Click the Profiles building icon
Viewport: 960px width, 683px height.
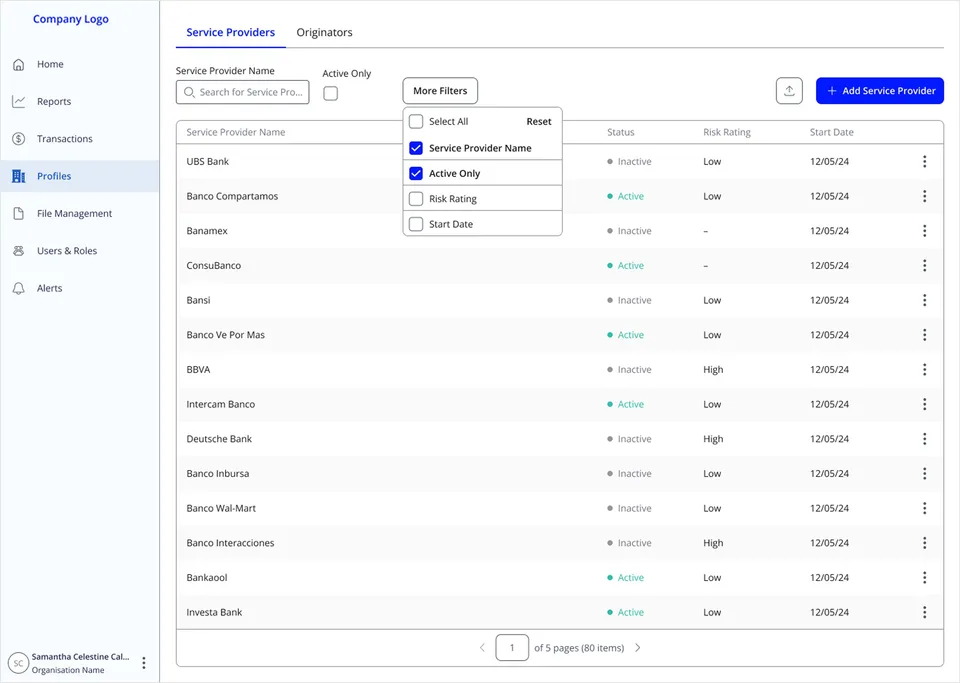(x=19, y=176)
